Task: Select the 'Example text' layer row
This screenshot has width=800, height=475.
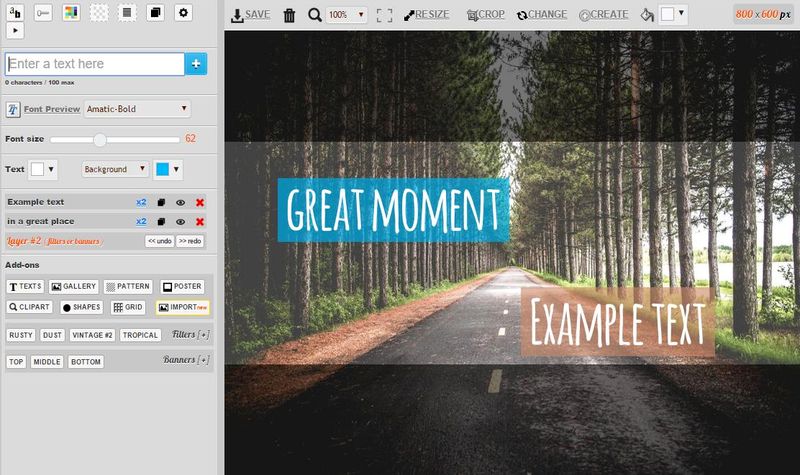Action: pyautogui.click(x=106, y=202)
